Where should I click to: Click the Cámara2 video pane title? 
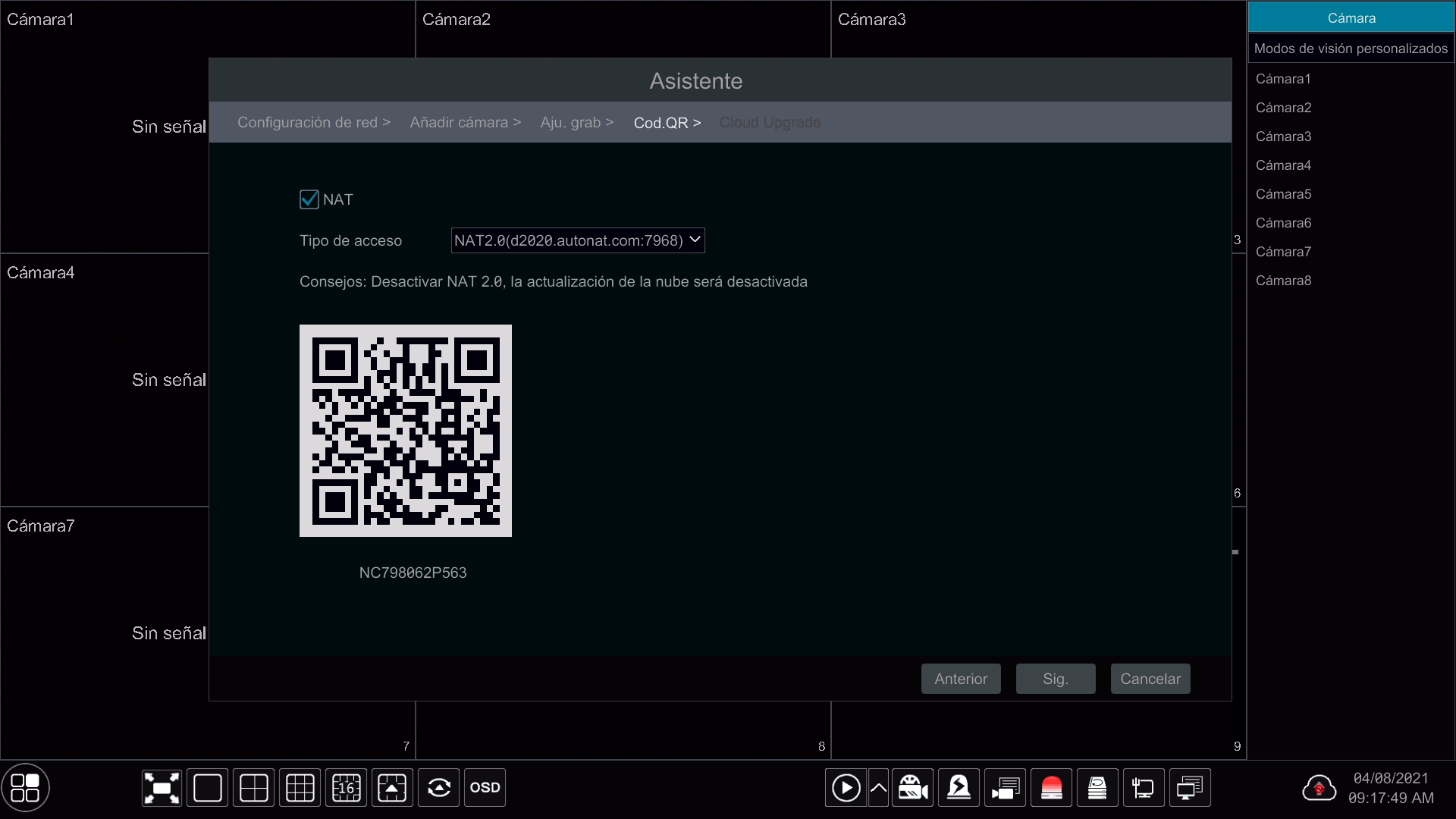(x=457, y=20)
